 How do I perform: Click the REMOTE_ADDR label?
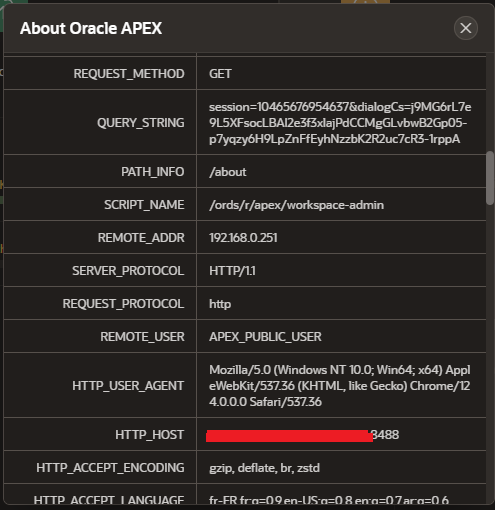pyautogui.click(x=141, y=238)
